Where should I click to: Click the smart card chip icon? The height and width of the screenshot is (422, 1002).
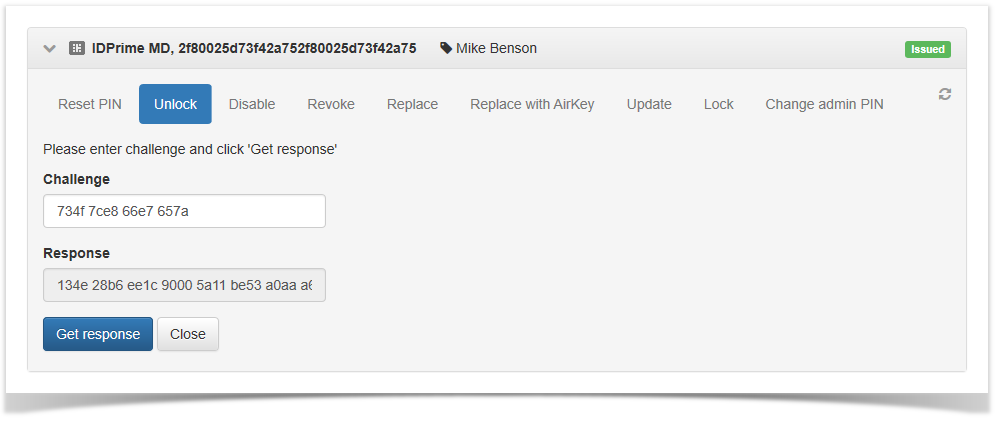click(77, 48)
